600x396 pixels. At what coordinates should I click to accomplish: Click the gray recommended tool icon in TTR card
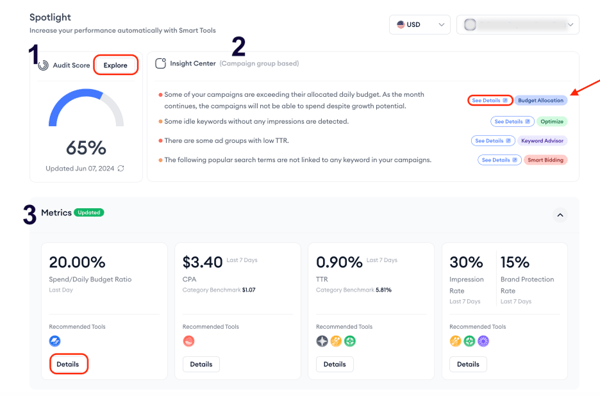[322, 341]
